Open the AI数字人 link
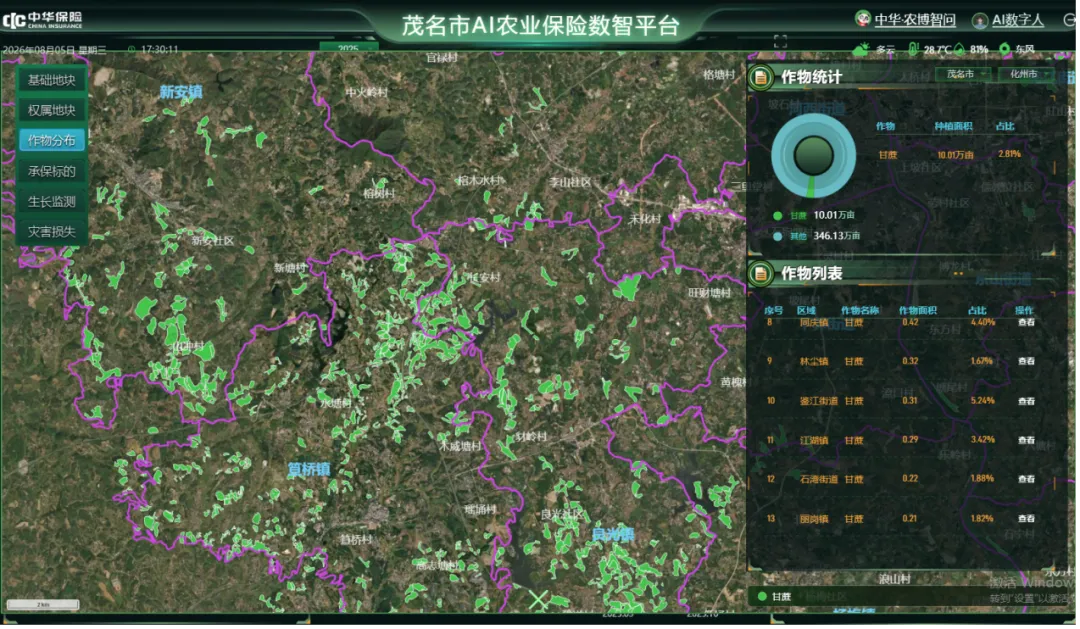Viewport: 1080px width, 629px height. tap(1017, 20)
